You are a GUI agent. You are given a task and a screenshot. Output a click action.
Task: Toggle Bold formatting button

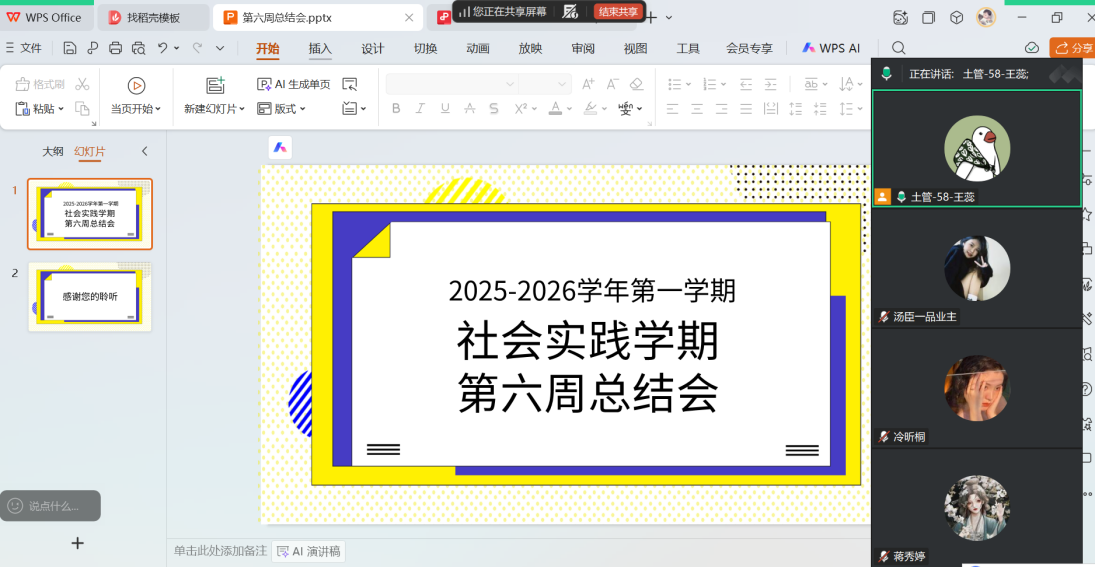point(396,109)
